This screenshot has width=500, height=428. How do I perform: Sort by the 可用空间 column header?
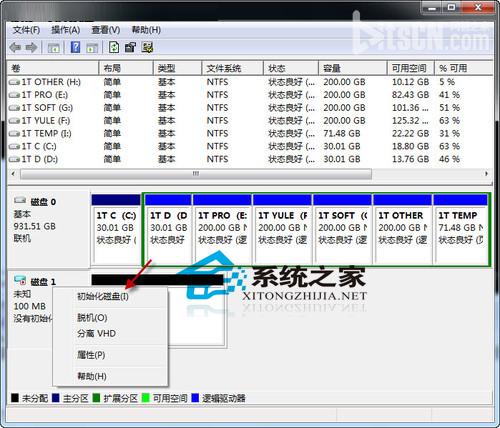411,68
